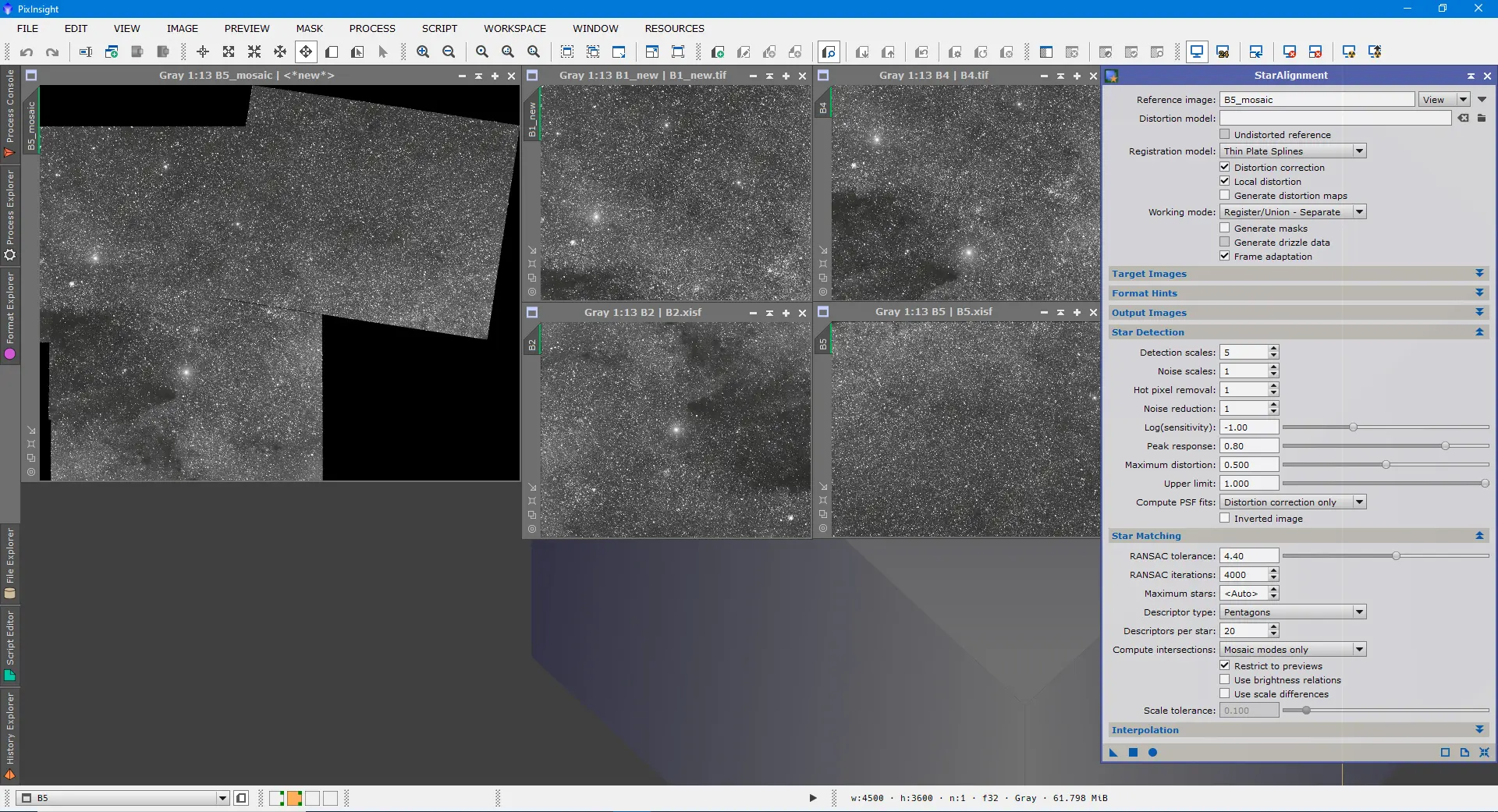Click the Zoom In magnifier icon
The width and height of the screenshot is (1498, 812).
click(423, 52)
